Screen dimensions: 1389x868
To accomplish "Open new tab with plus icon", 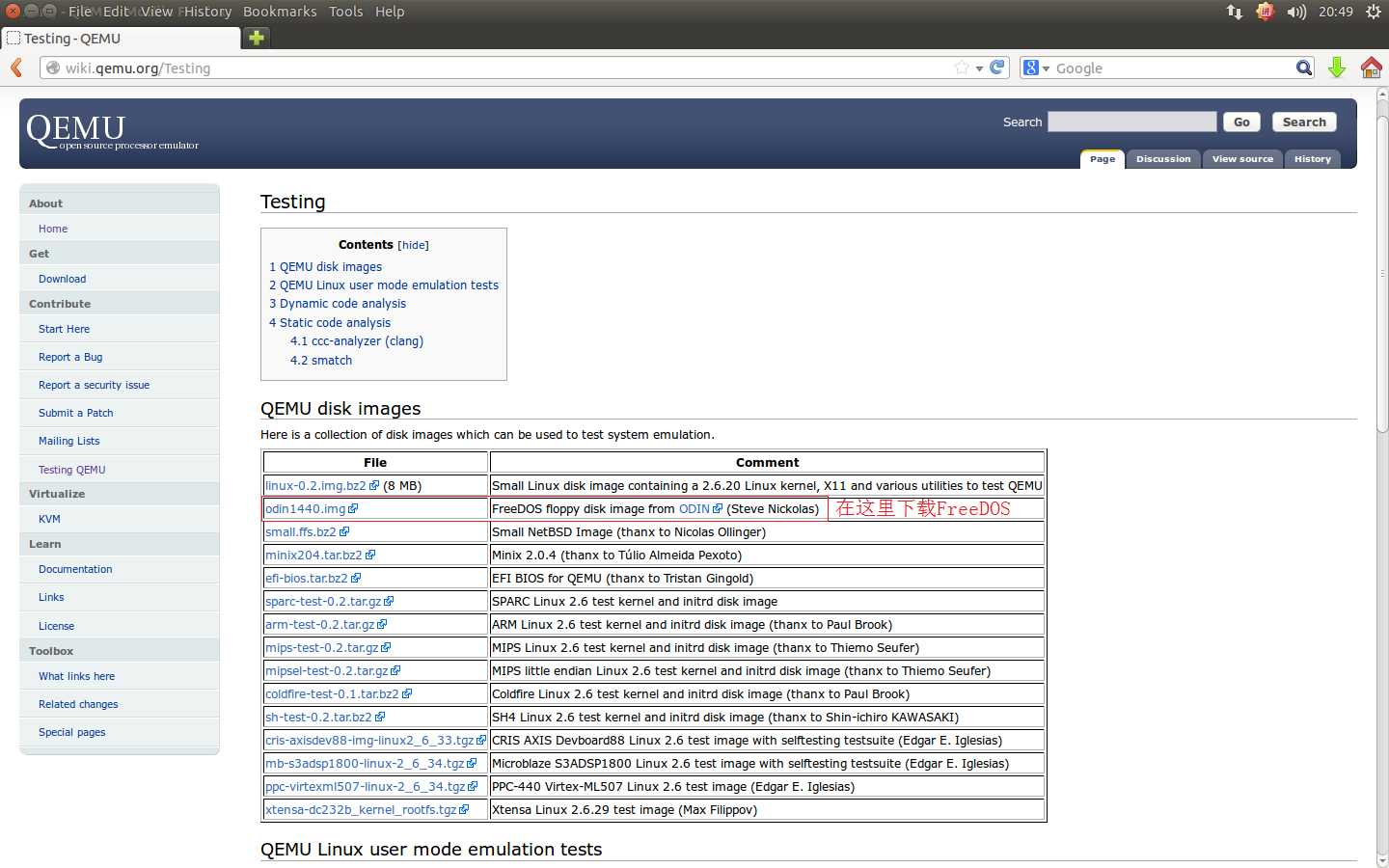I will pos(257,38).
